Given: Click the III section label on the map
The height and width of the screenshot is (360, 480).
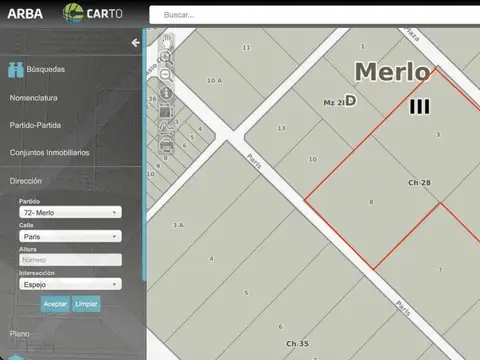Looking at the screenshot, I should coord(420,107).
